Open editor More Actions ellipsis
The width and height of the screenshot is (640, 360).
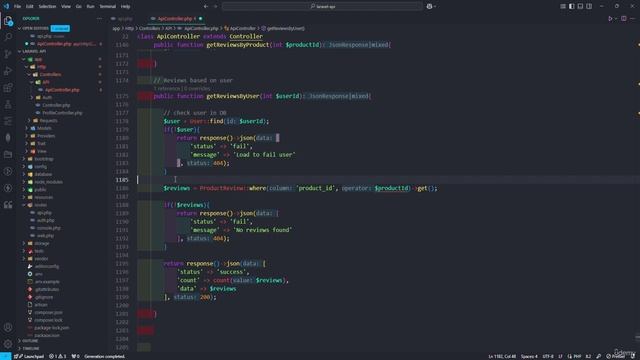click(x=633, y=19)
